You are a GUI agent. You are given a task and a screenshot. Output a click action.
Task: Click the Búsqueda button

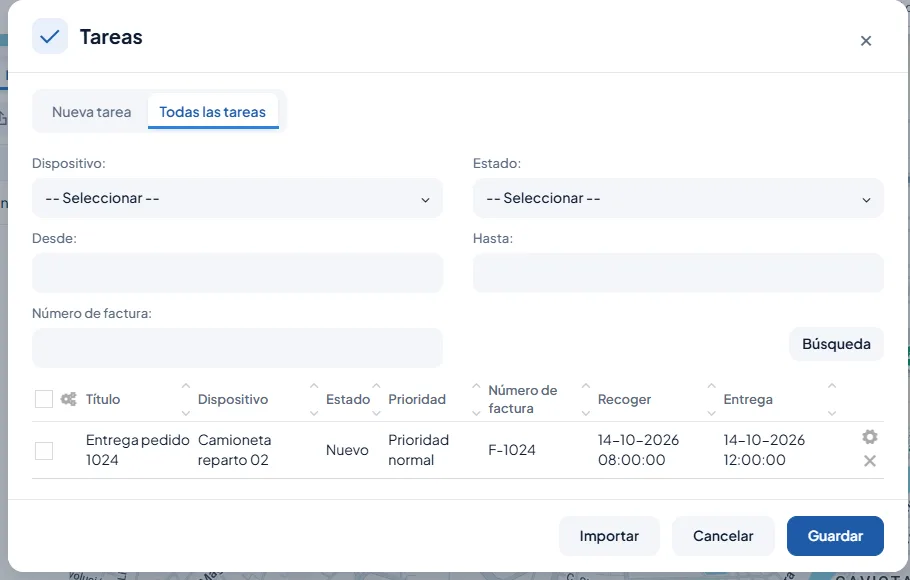tap(836, 344)
